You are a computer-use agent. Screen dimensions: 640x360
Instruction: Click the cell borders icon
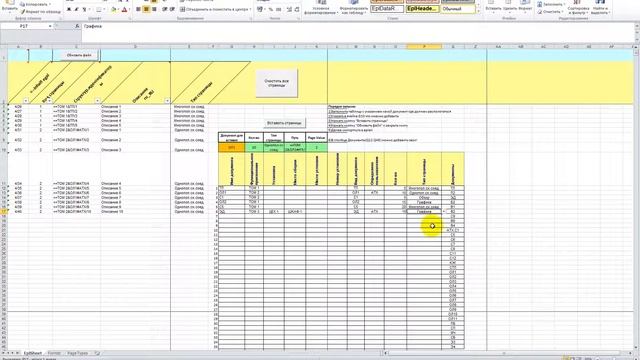pyautogui.click(x=99, y=9)
